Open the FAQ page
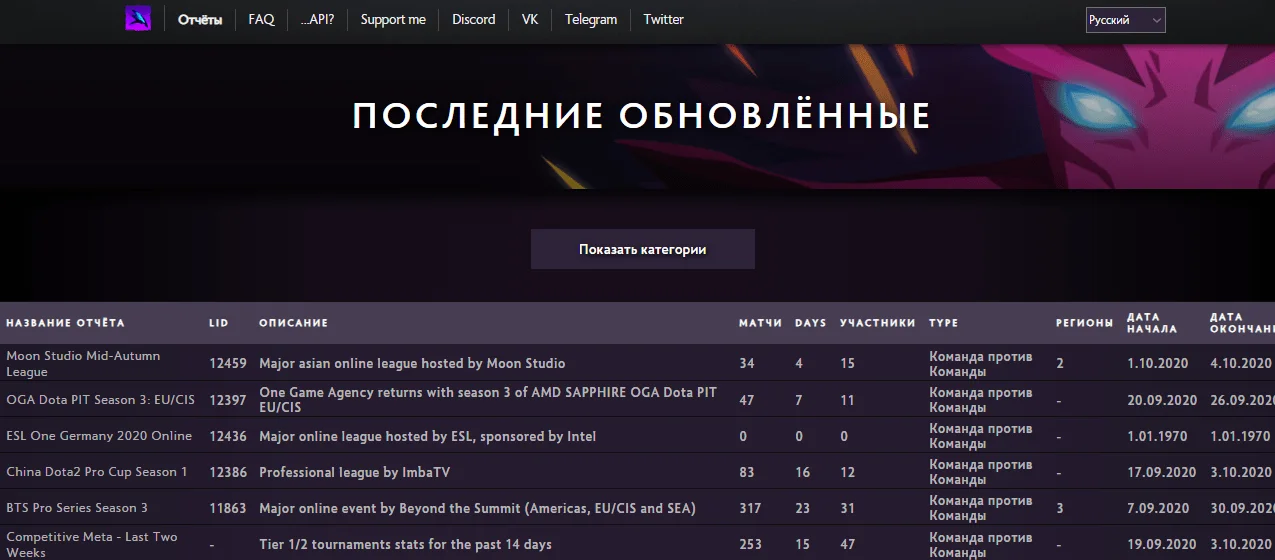The height and width of the screenshot is (560, 1275). click(262, 19)
